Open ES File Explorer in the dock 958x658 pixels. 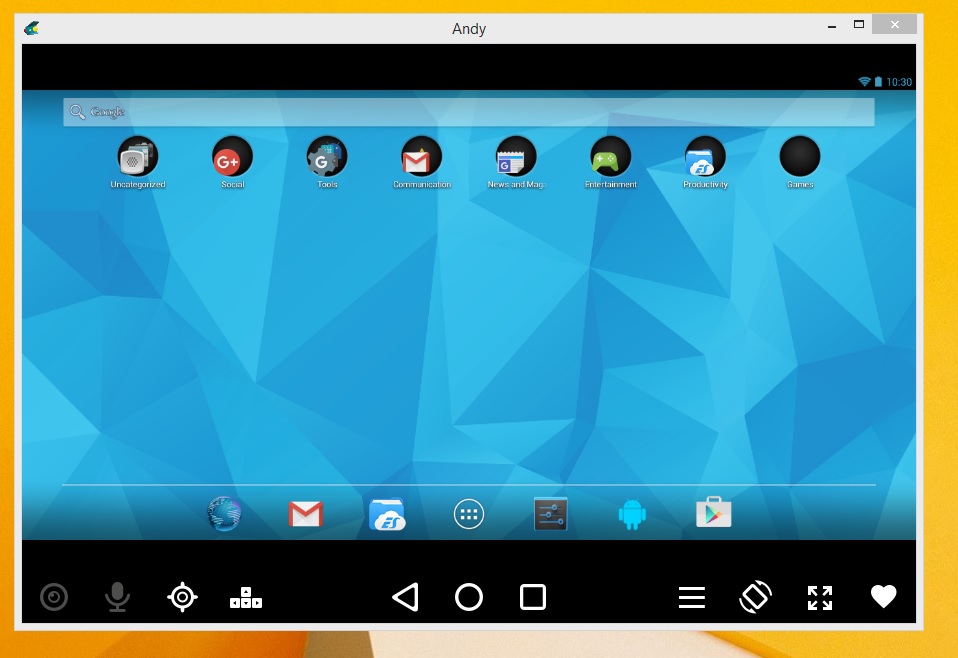pos(387,514)
